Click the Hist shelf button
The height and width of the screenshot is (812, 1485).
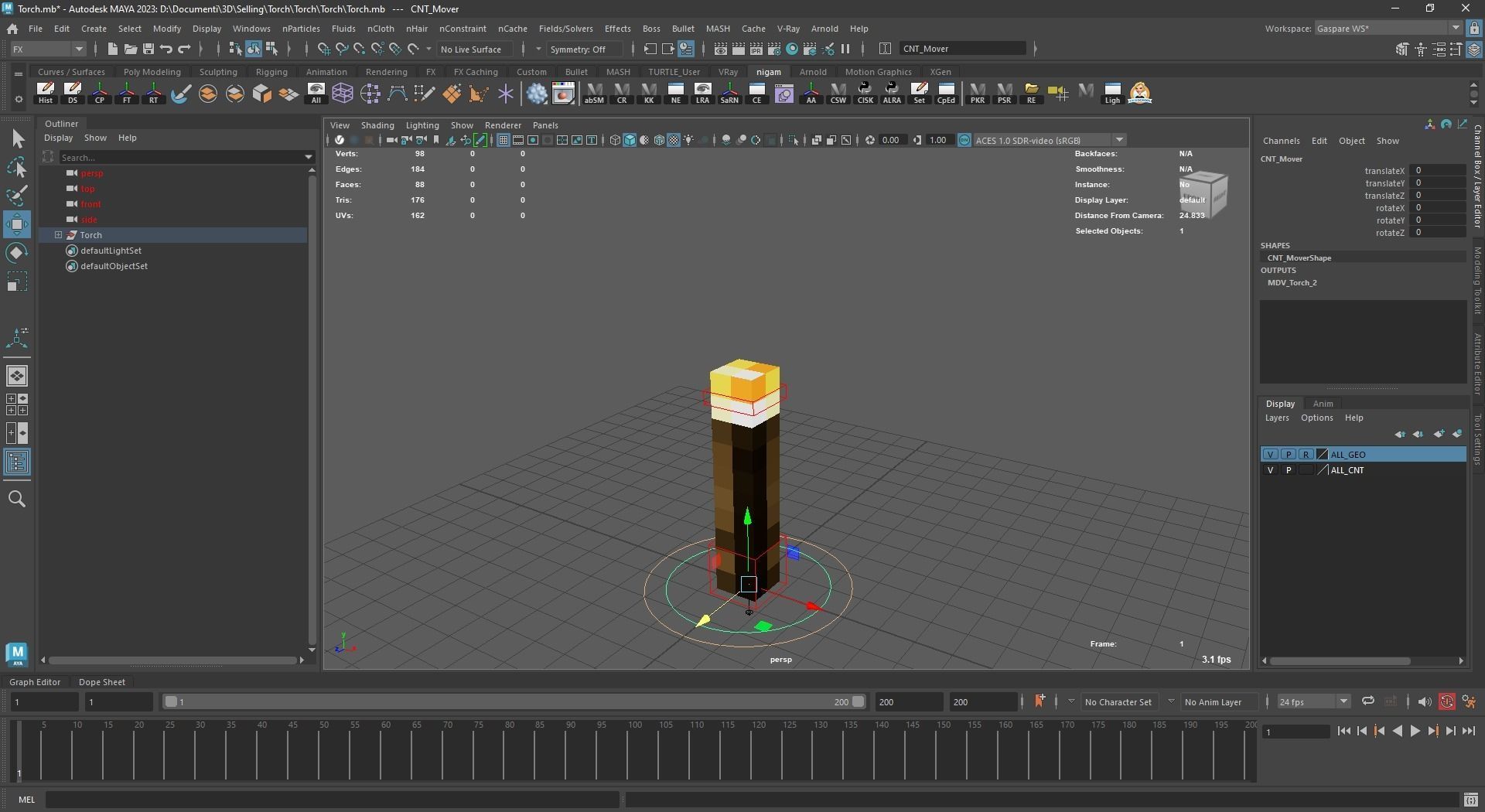click(x=46, y=94)
